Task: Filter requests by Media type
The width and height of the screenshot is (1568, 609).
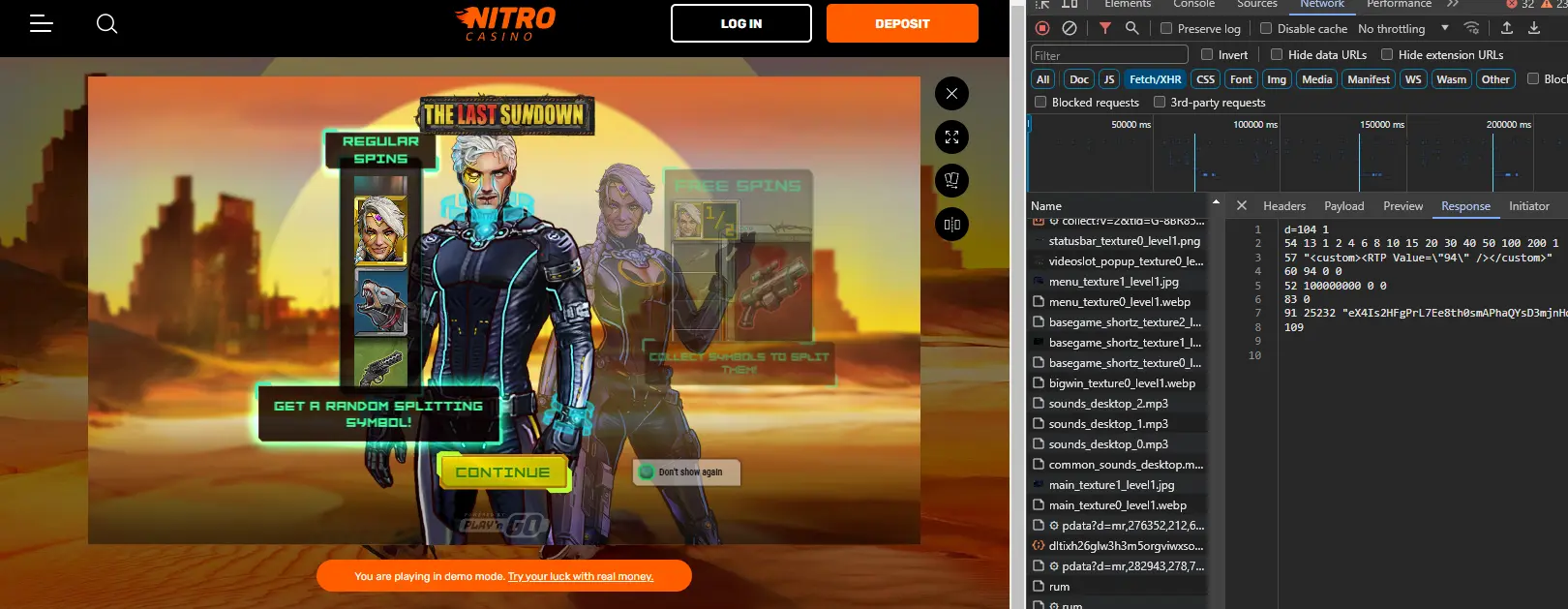Action: (1317, 79)
